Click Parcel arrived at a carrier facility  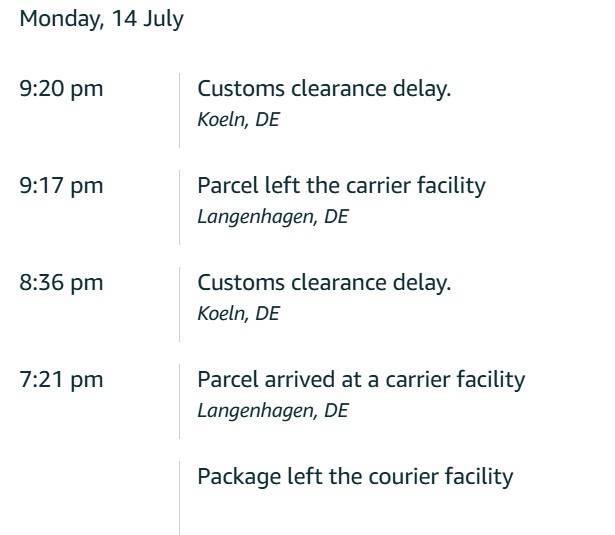(x=361, y=380)
